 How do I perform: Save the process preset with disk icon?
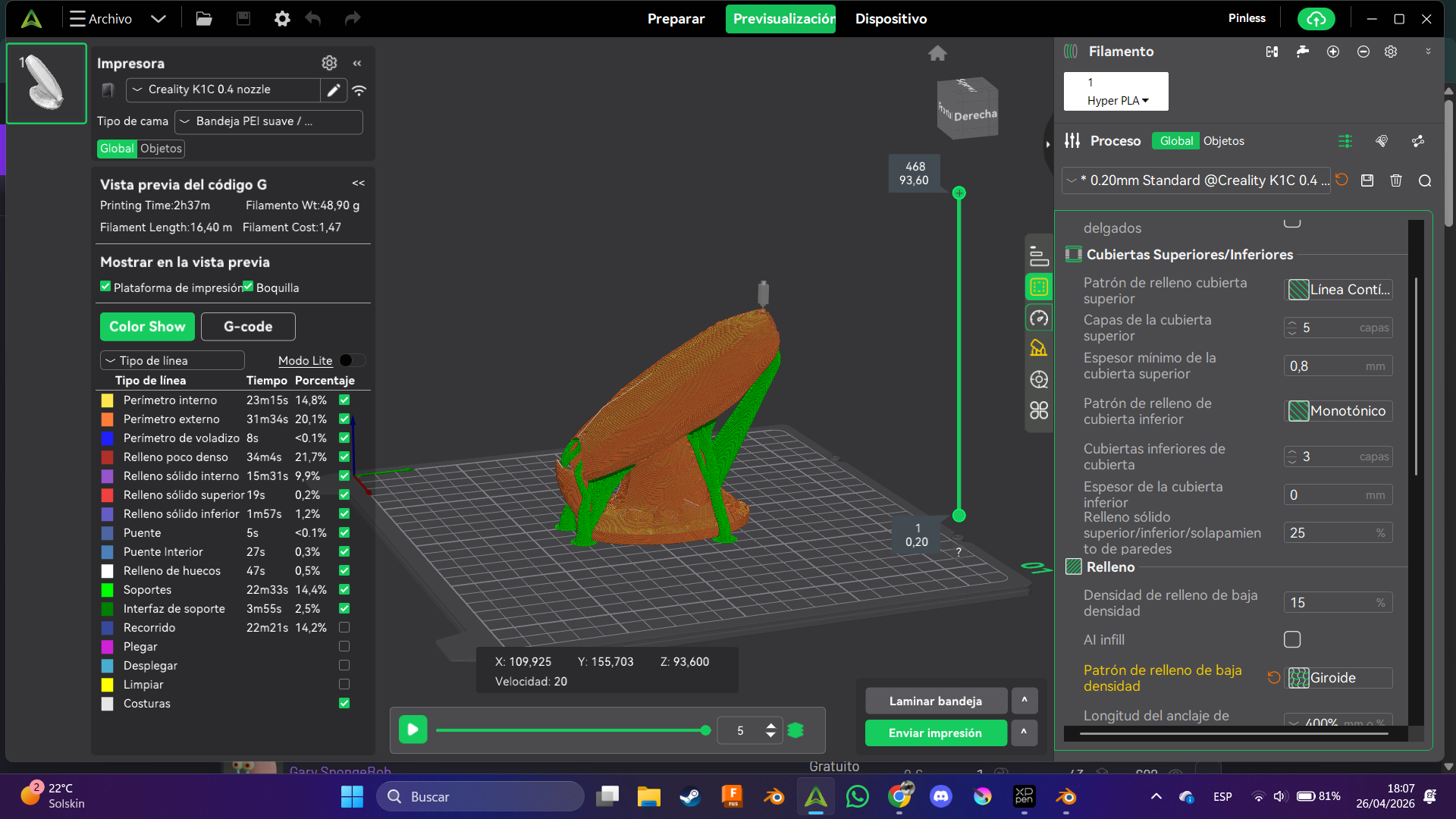(1367, 180)
